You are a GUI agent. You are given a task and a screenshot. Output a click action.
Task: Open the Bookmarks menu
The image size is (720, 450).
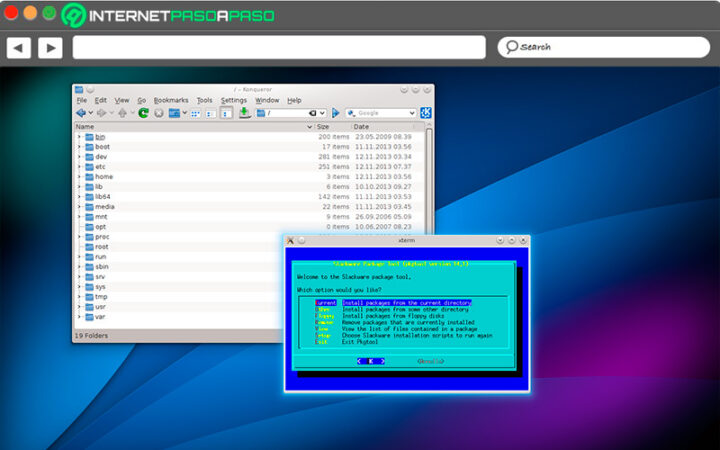click(170, 100)
